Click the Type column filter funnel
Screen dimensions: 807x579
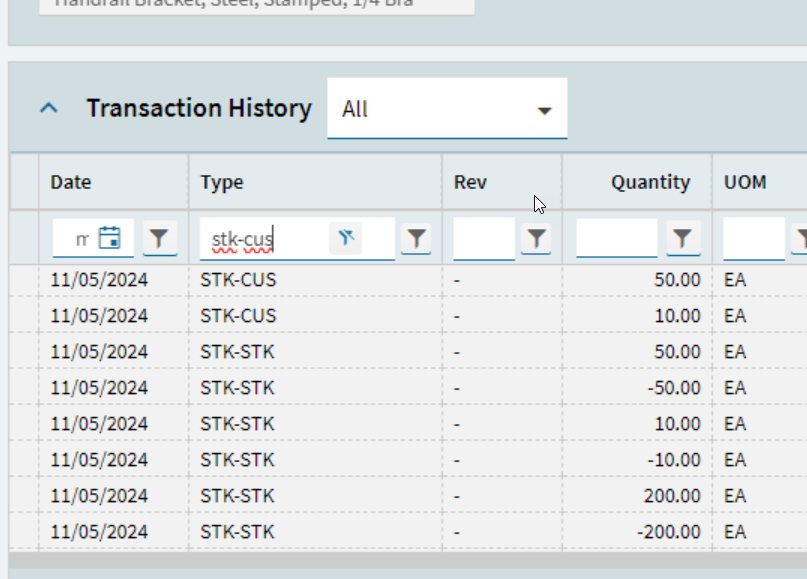pos(416,238)
